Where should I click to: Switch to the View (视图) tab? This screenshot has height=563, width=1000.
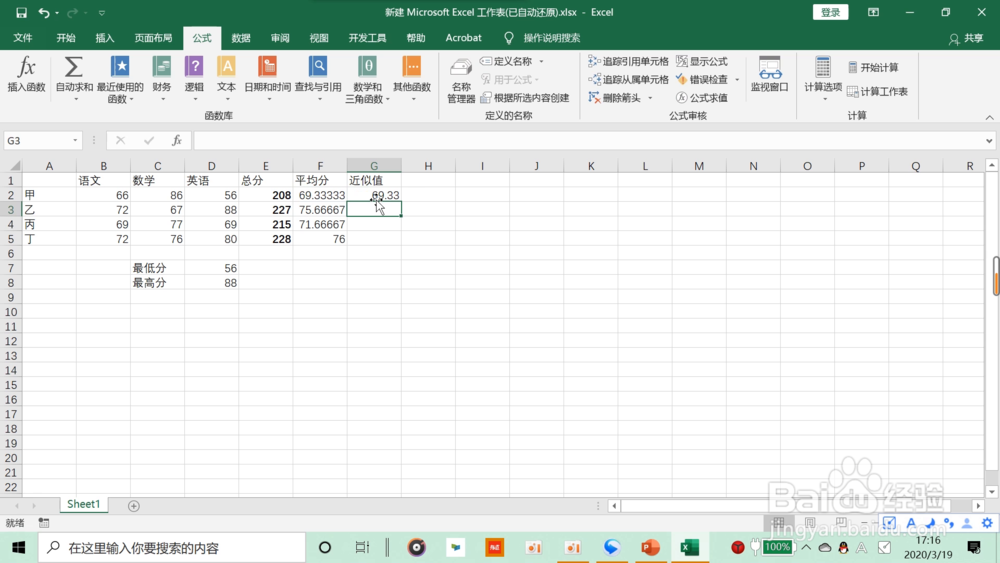coord(319,38)
